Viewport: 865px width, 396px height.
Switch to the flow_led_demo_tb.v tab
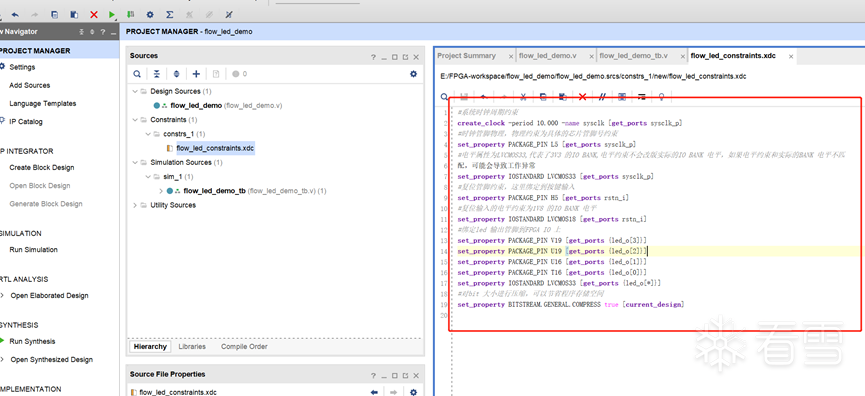tap(633, 56)
